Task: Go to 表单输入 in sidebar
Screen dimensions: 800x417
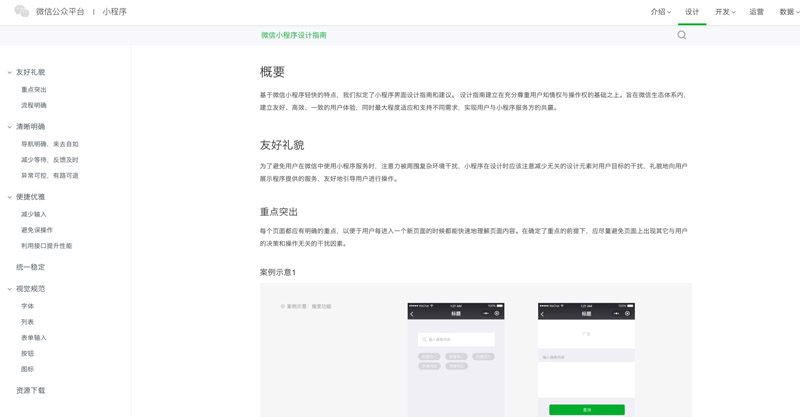Action: pos(34,338)
